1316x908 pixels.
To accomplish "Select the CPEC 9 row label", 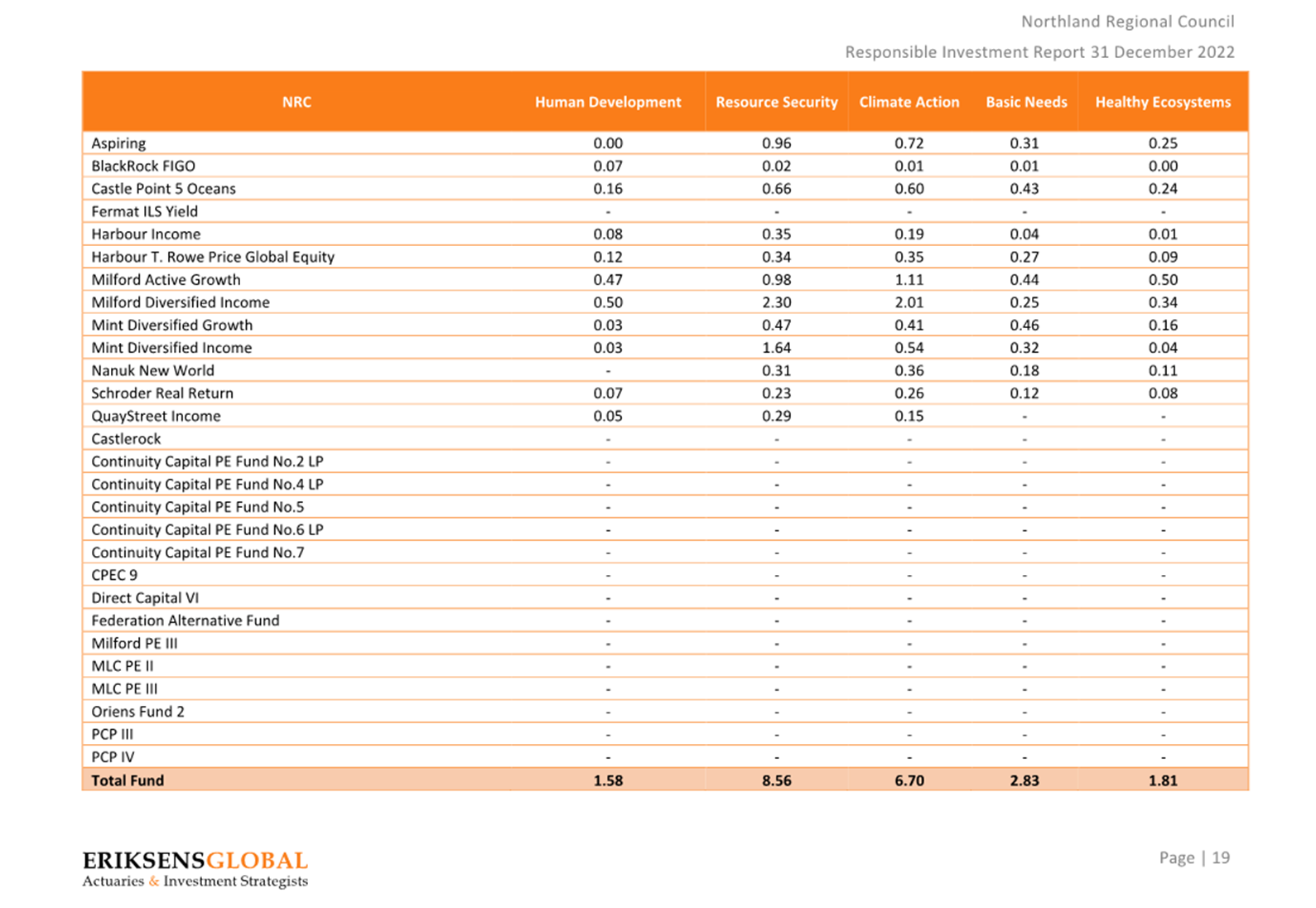I will [x=114, y=575].
